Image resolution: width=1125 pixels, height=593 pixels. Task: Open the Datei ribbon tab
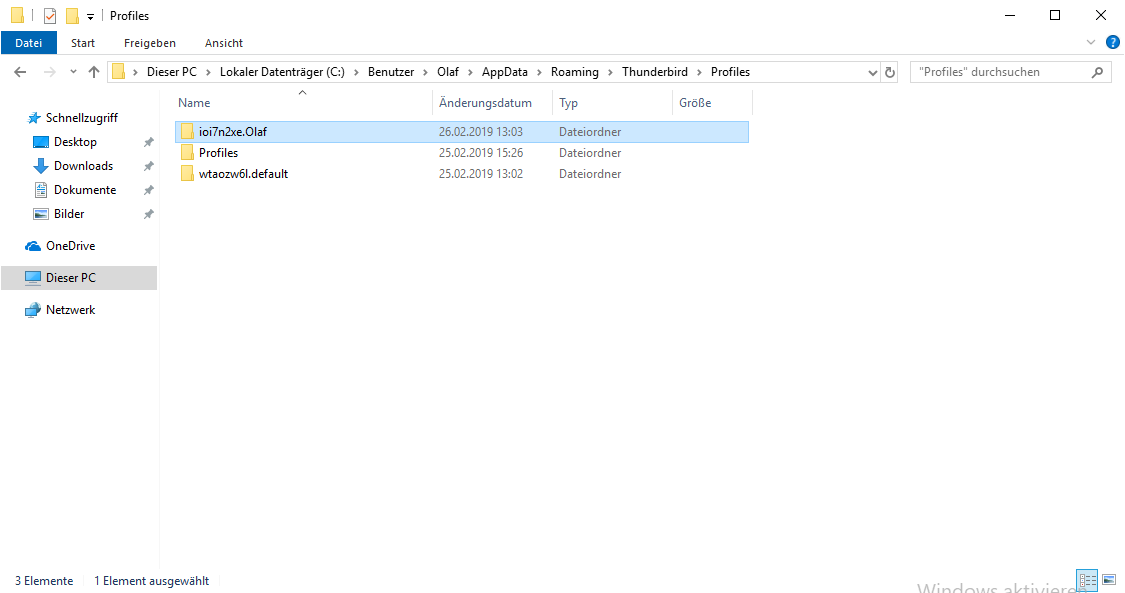29,43
